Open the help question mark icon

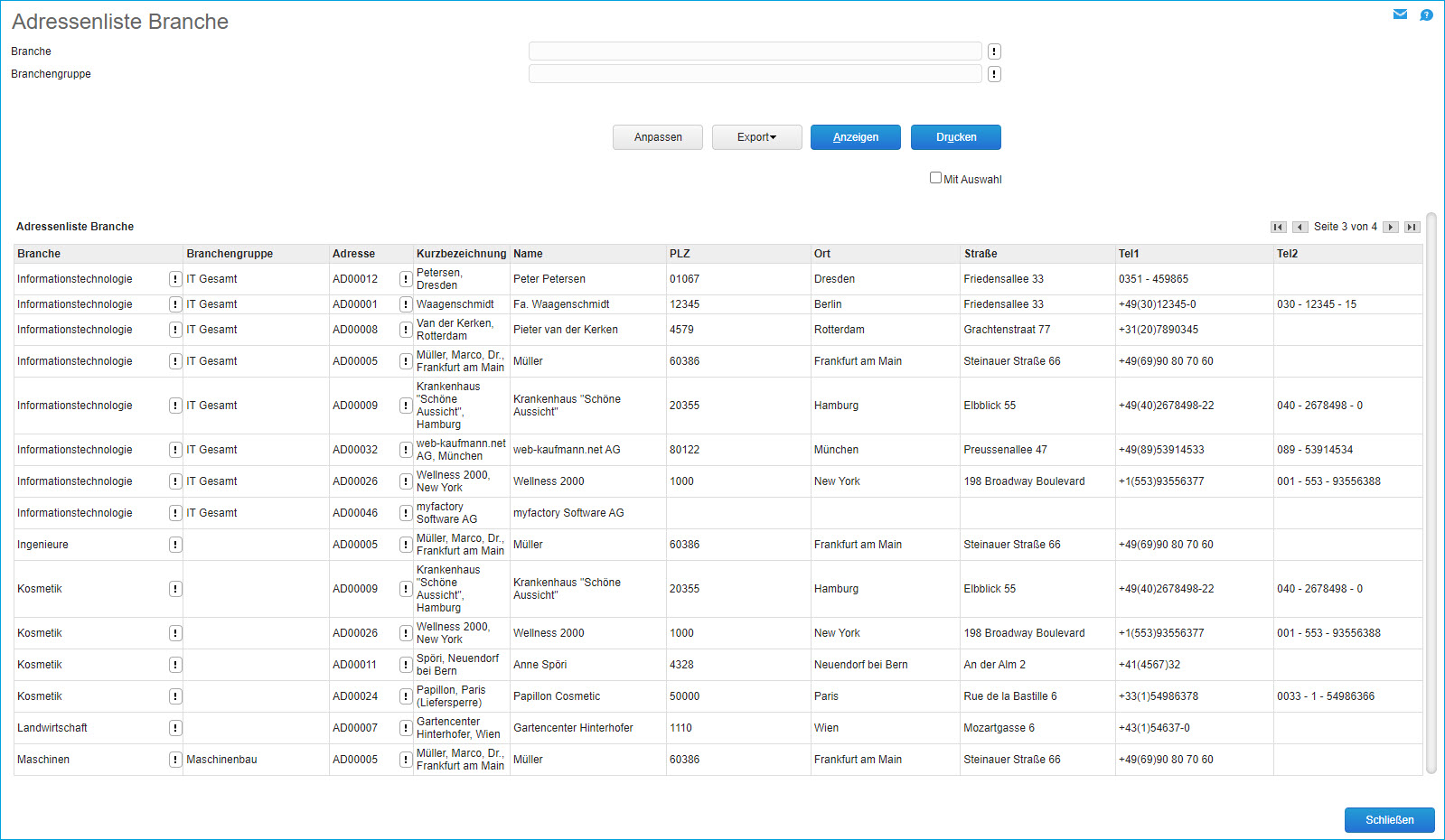tap(1426, 14)
